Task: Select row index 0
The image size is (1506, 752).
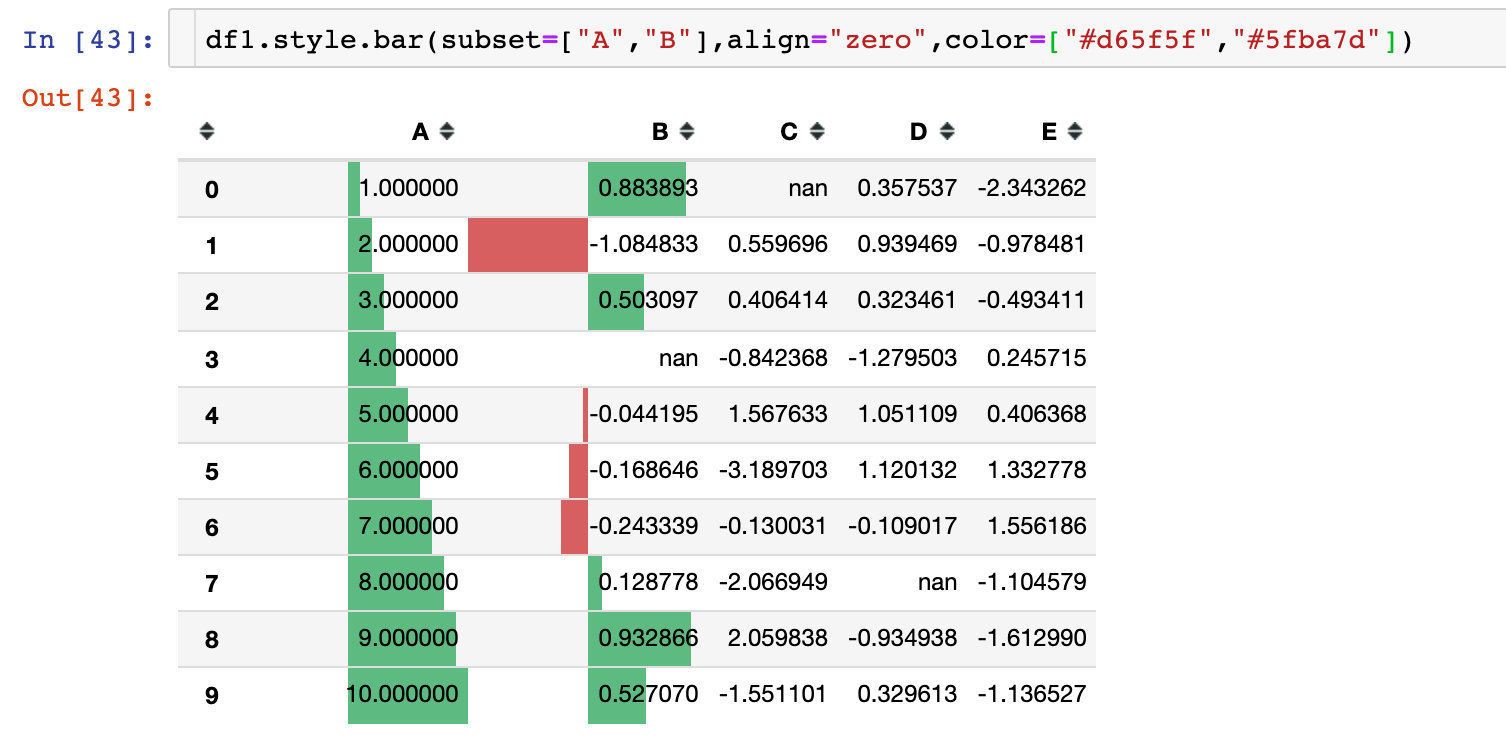Action: pos(211,189)
